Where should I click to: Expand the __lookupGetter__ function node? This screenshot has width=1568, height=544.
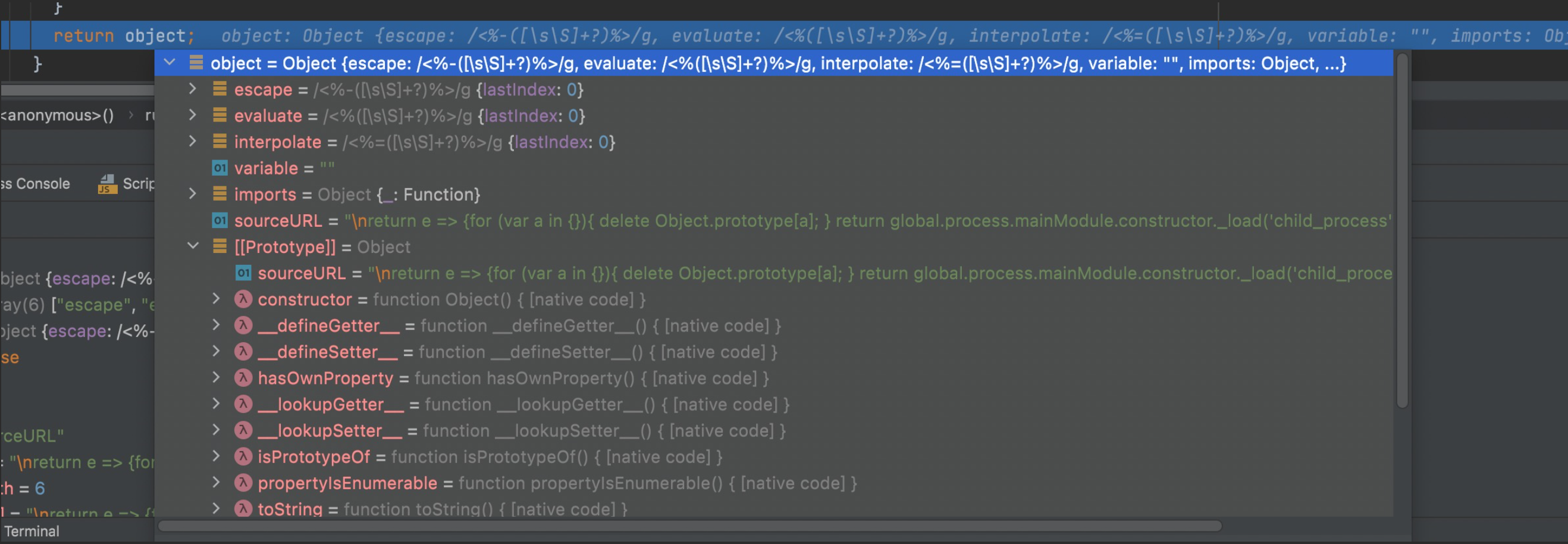(216, 404)
